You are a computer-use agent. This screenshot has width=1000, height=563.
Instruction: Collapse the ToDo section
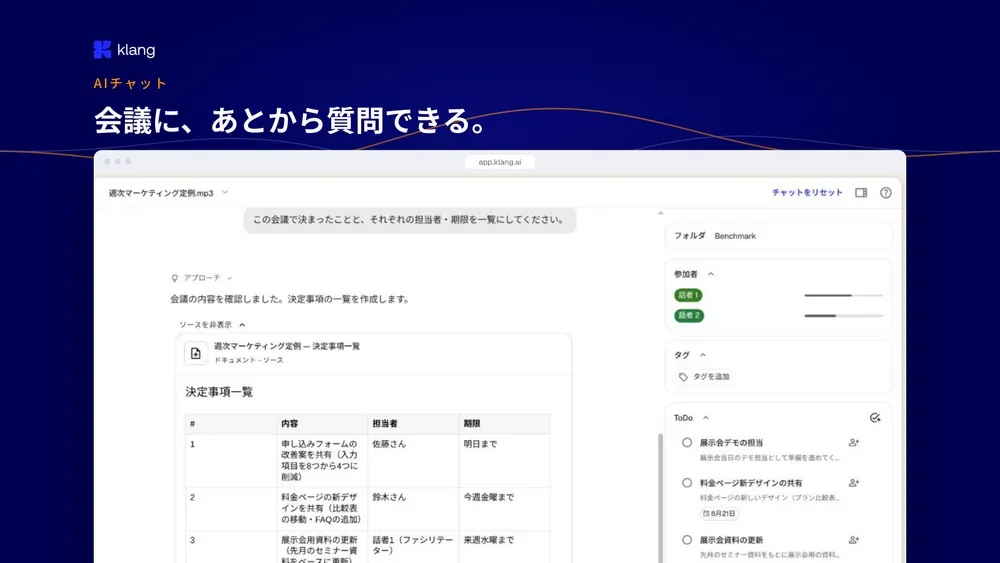pyautogui.click(x=706, y=418)
